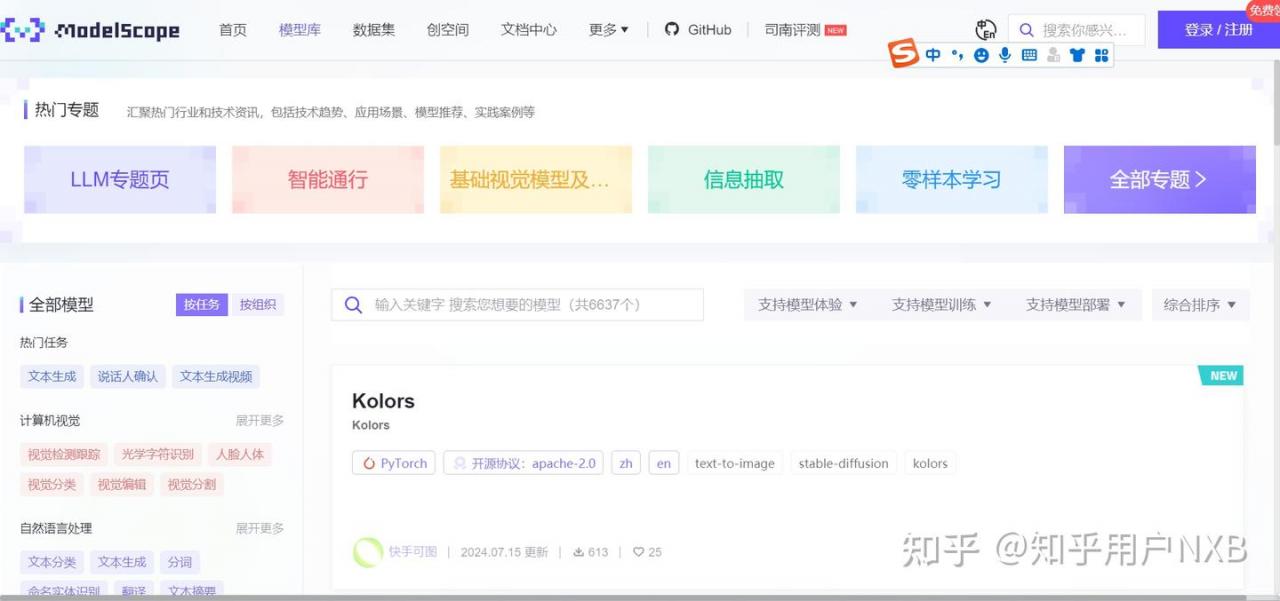Switch site language with the 中/En icon

[986, 30]
